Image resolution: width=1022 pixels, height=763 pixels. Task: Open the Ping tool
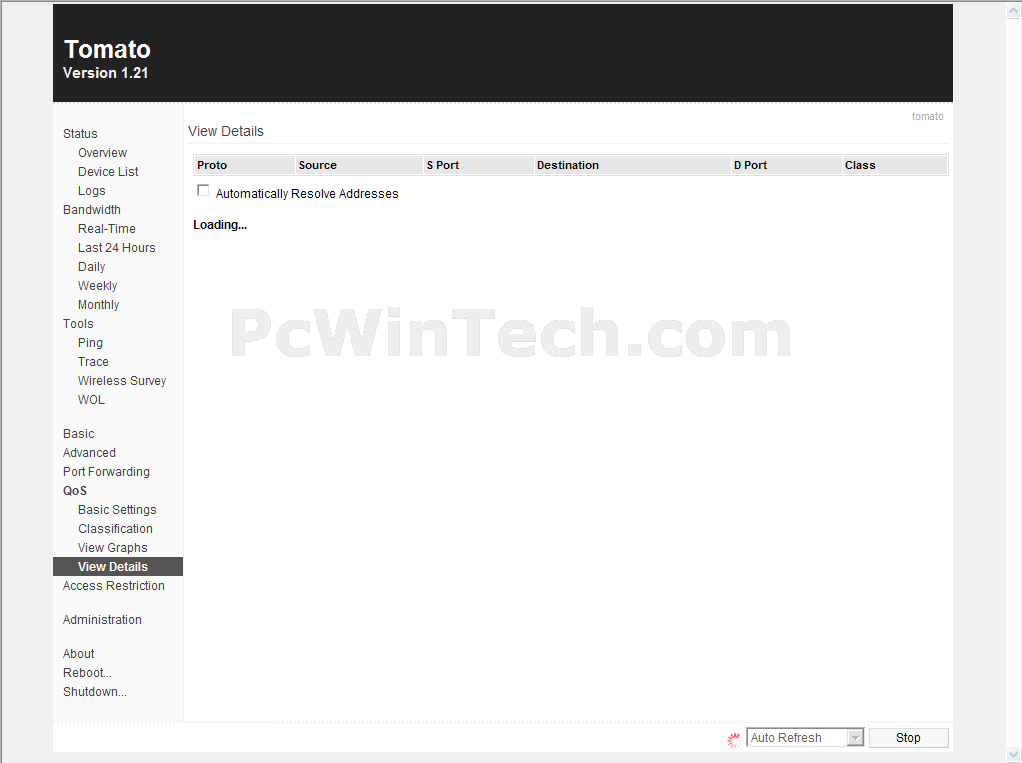coord(90,343)
